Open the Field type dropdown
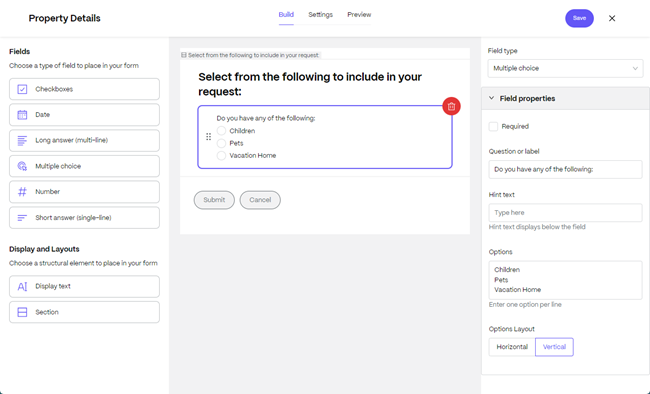This screenshot has height=394, width=650. (565, 68)
